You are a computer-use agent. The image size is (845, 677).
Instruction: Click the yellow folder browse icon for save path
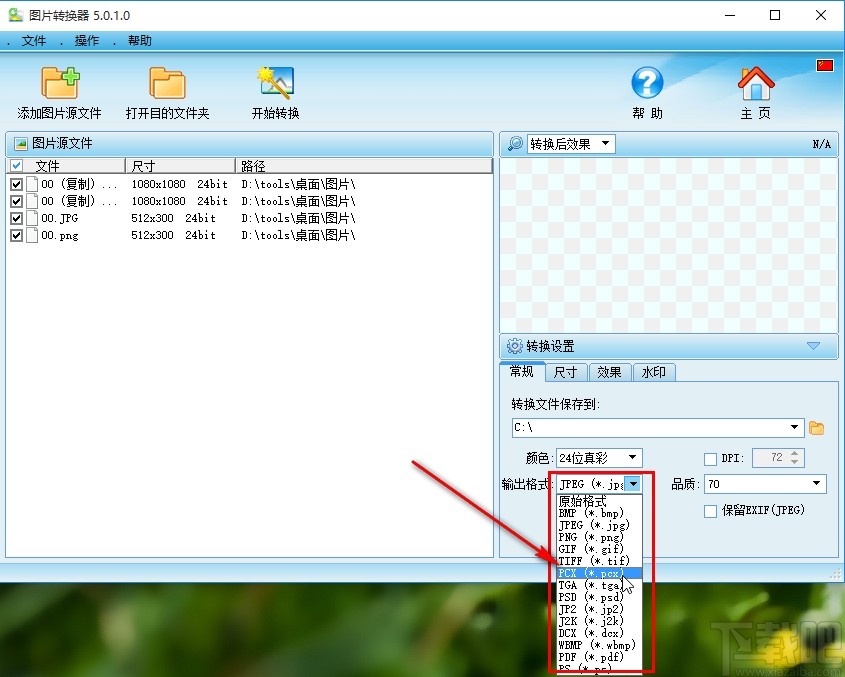point(818,427)
